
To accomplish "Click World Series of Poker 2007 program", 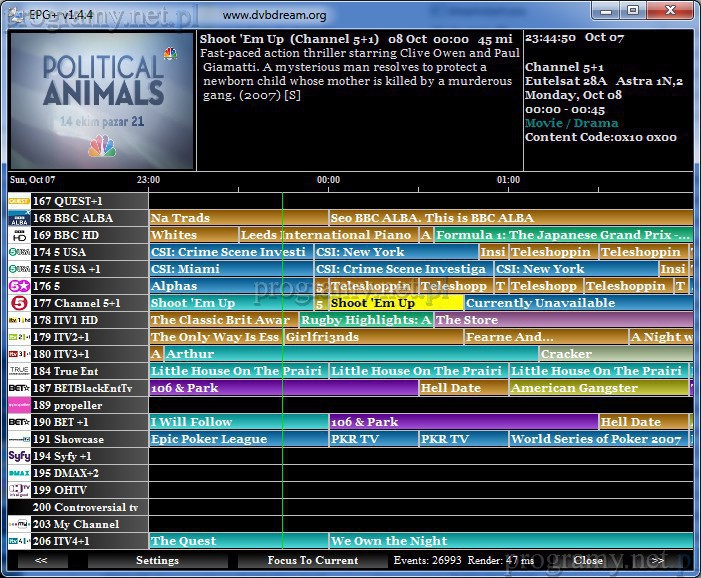I will [x=596, y=439].
